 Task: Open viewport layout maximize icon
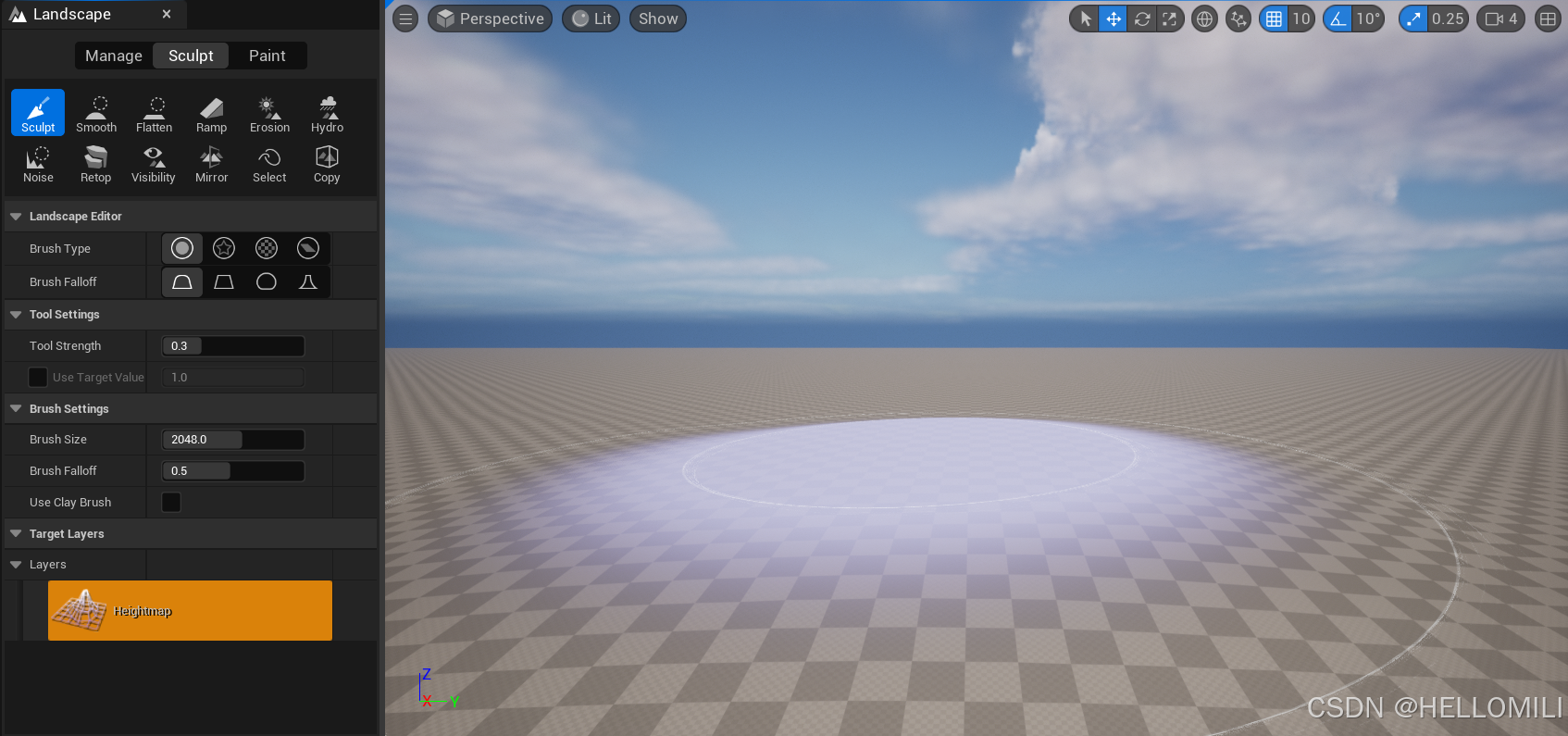click(x=1548, y=19)
